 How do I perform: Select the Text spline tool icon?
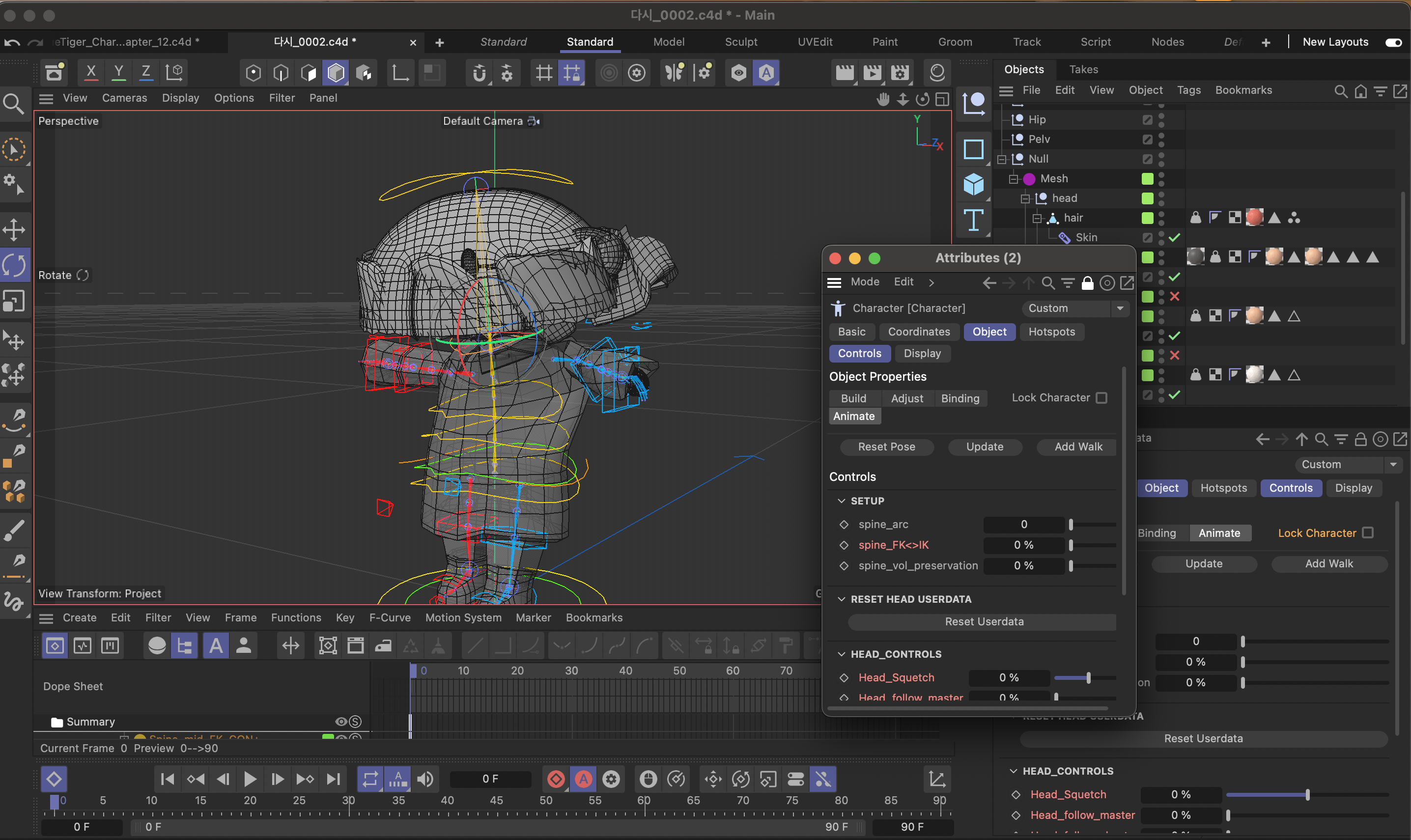tap(973, 220)
